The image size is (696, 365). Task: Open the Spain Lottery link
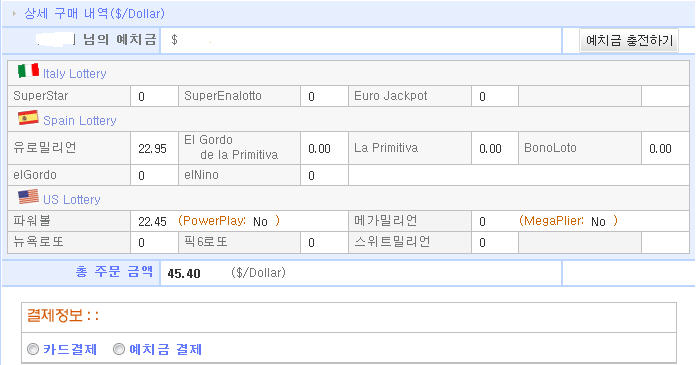pyautogui.click(x=79, y=120)
